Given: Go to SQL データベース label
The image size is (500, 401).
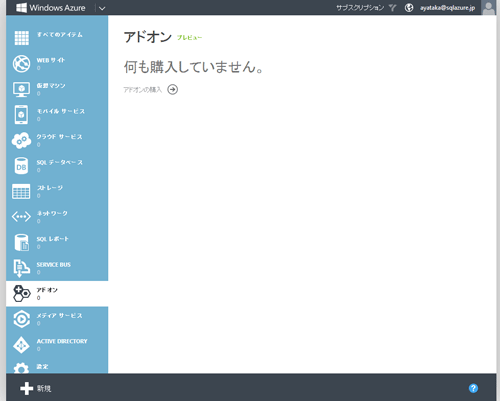Looking at the screenshot, I should 60,162.
